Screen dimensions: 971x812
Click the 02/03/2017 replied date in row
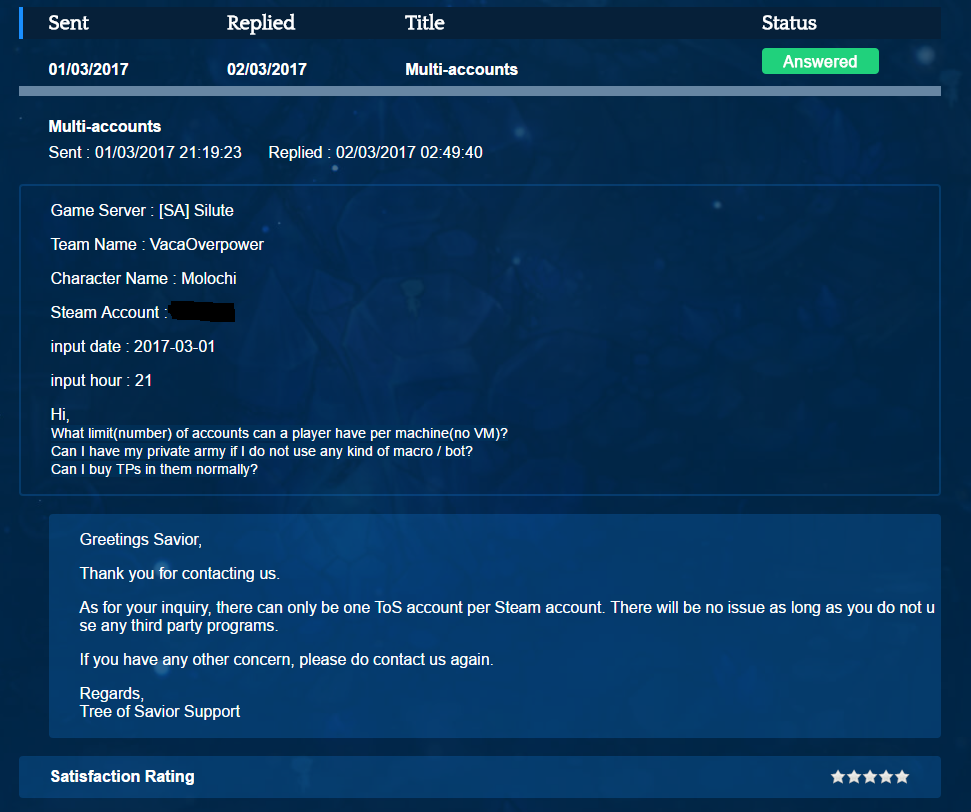[267, 69]
